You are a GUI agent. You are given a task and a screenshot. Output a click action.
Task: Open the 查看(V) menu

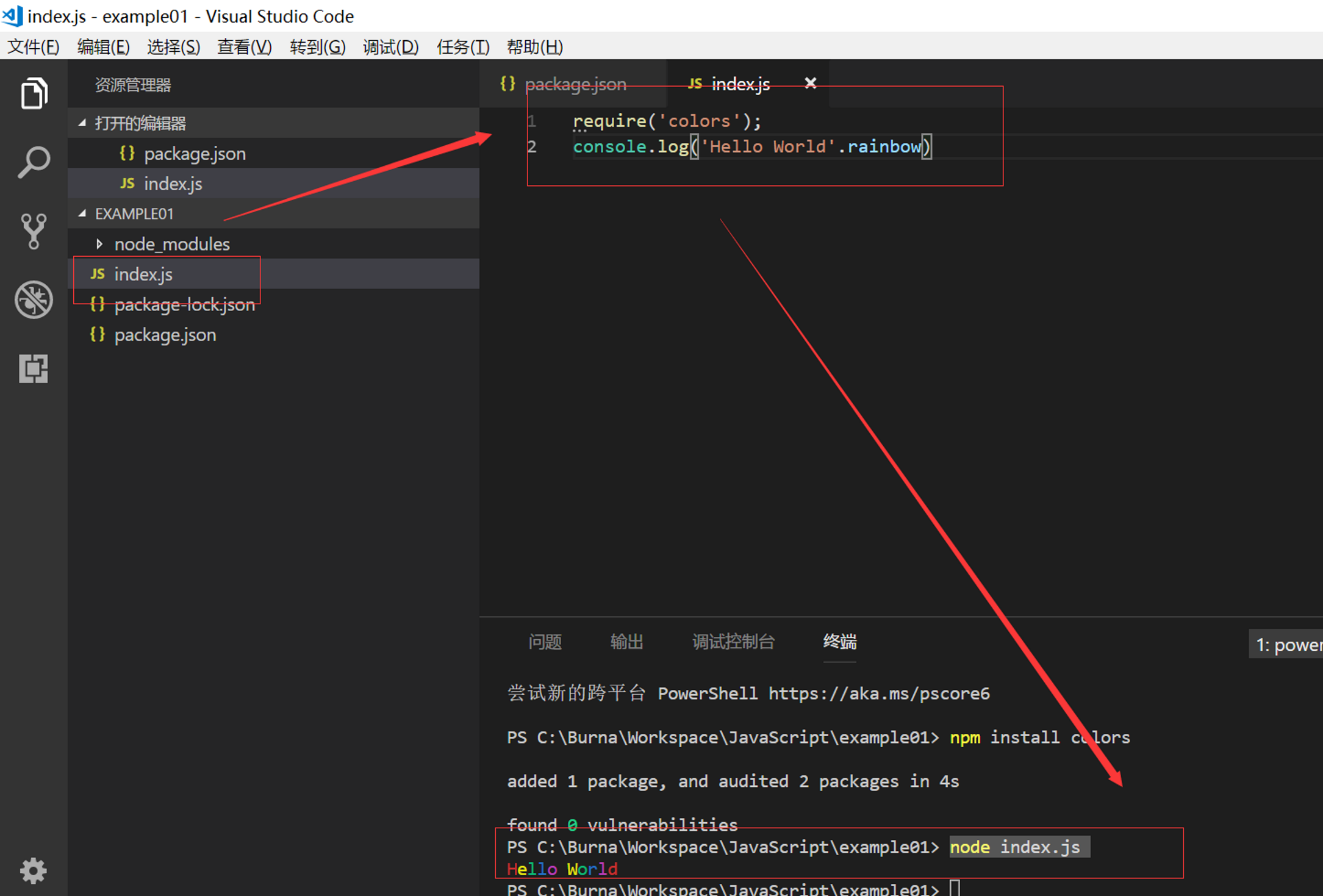coord(244,47)
